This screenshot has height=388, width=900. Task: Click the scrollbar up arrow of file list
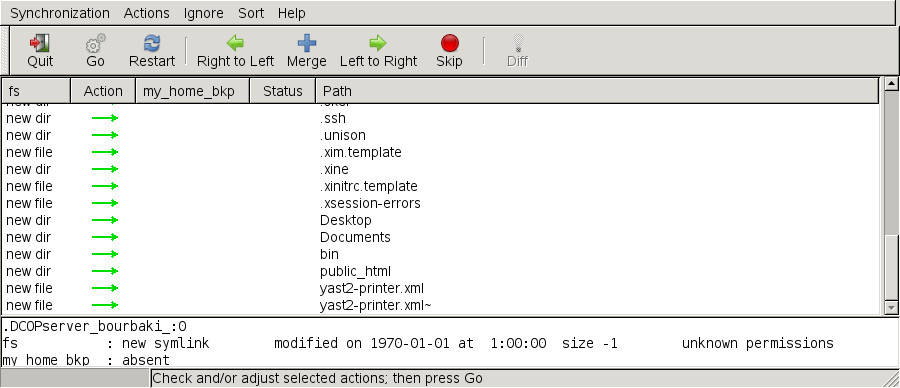(x=891, y=84)
